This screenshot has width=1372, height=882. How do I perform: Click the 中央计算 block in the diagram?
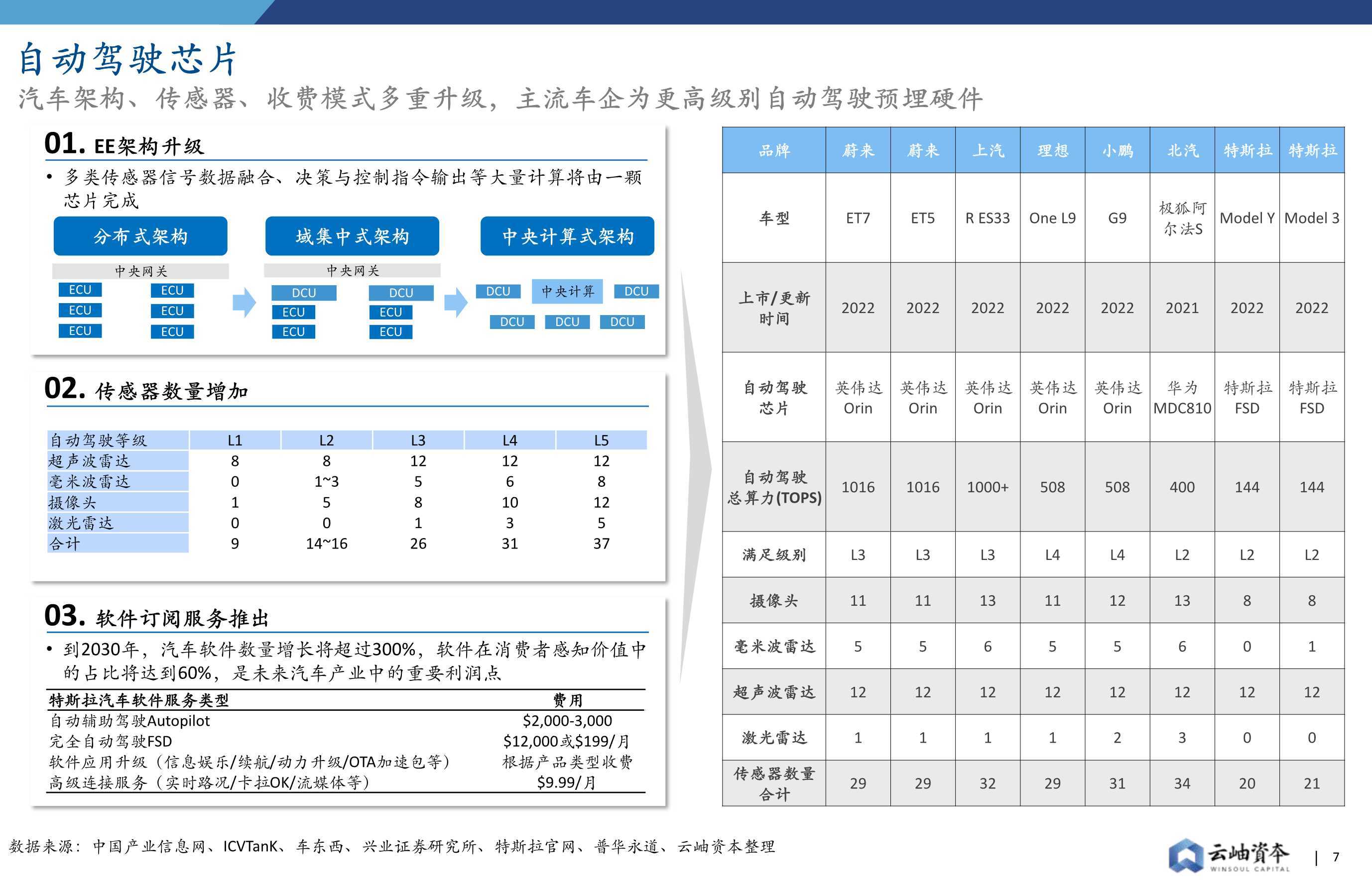pos(568,292)
